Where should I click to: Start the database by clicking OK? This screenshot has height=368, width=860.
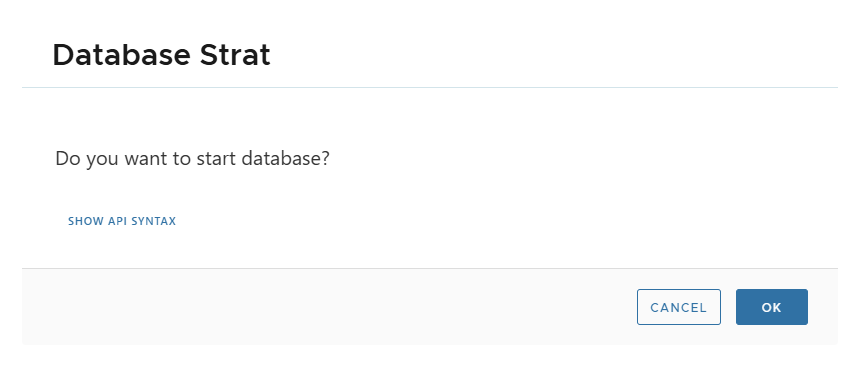click(x=772, y=307)
